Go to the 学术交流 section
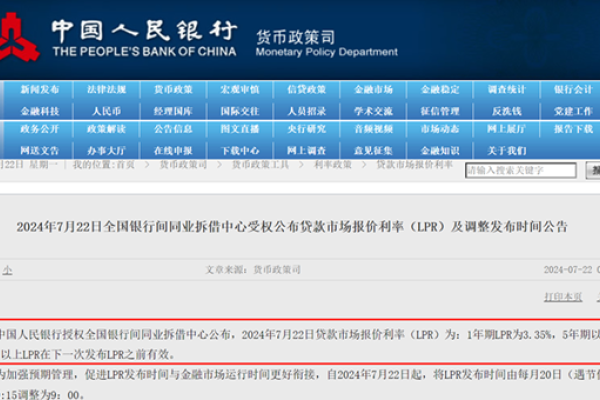 click(373, 111)
